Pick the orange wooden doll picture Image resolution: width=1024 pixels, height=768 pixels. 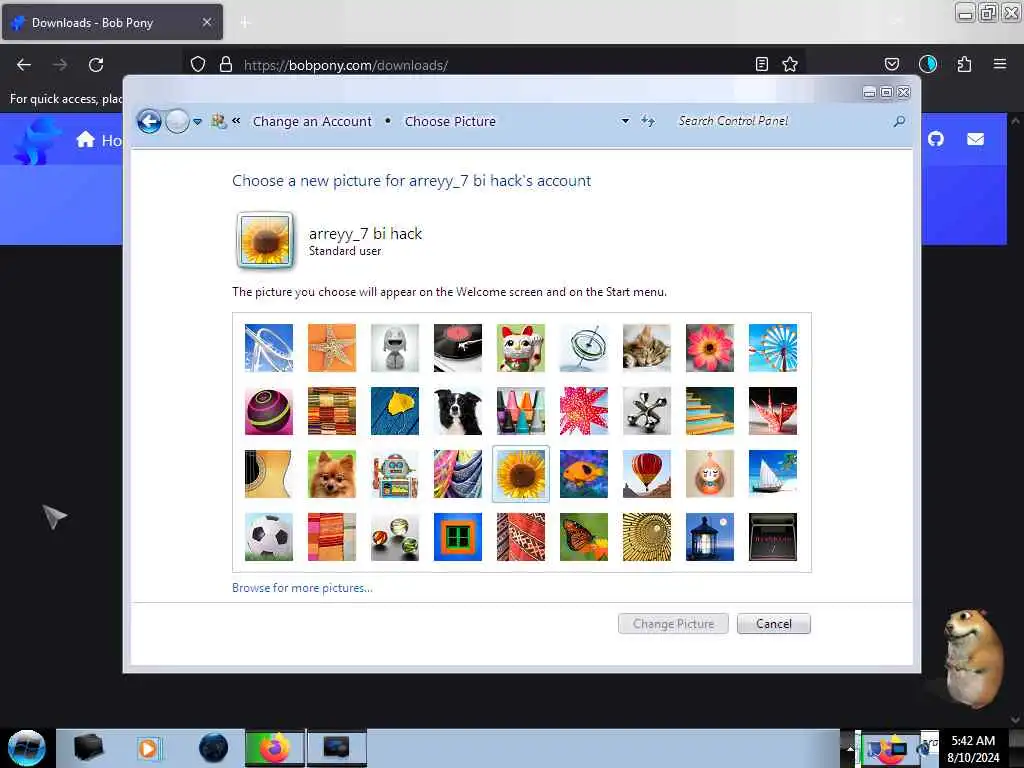(710, 474)
